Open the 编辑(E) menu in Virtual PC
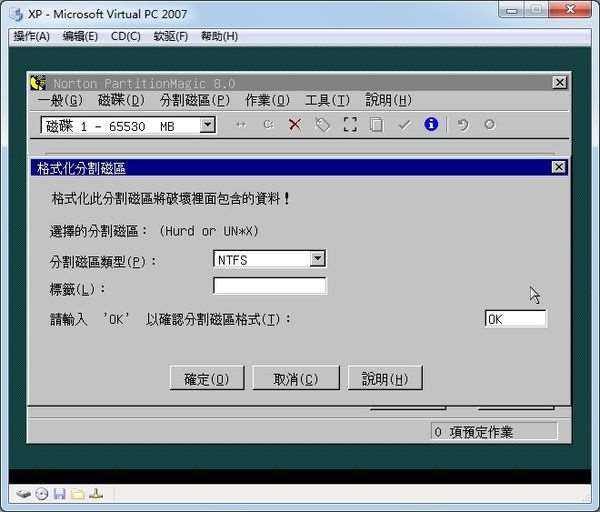The height and width of the screenshot is (512, 600). click(x=80, y=36)
